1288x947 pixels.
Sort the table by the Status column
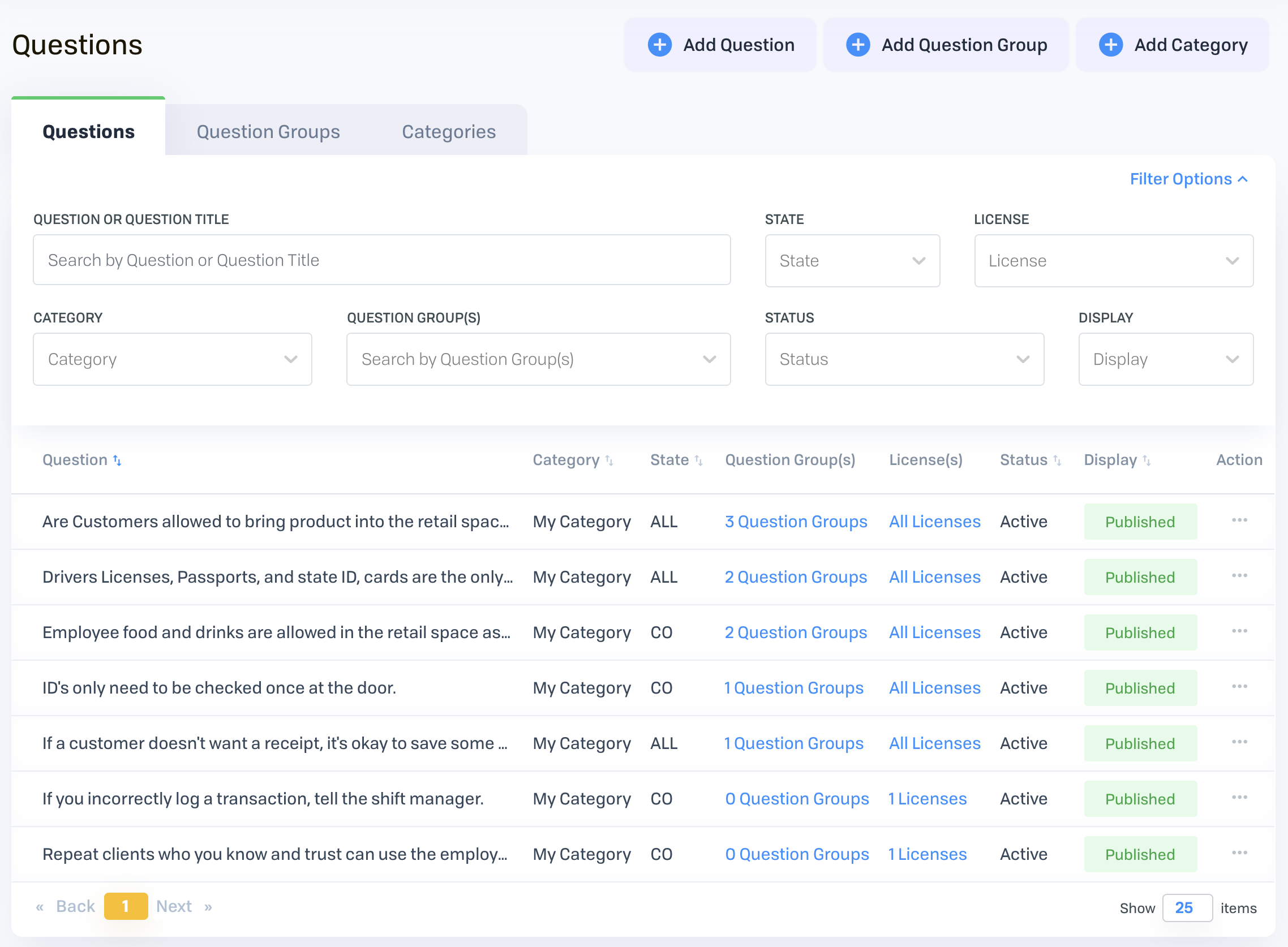click(1057, 460)
